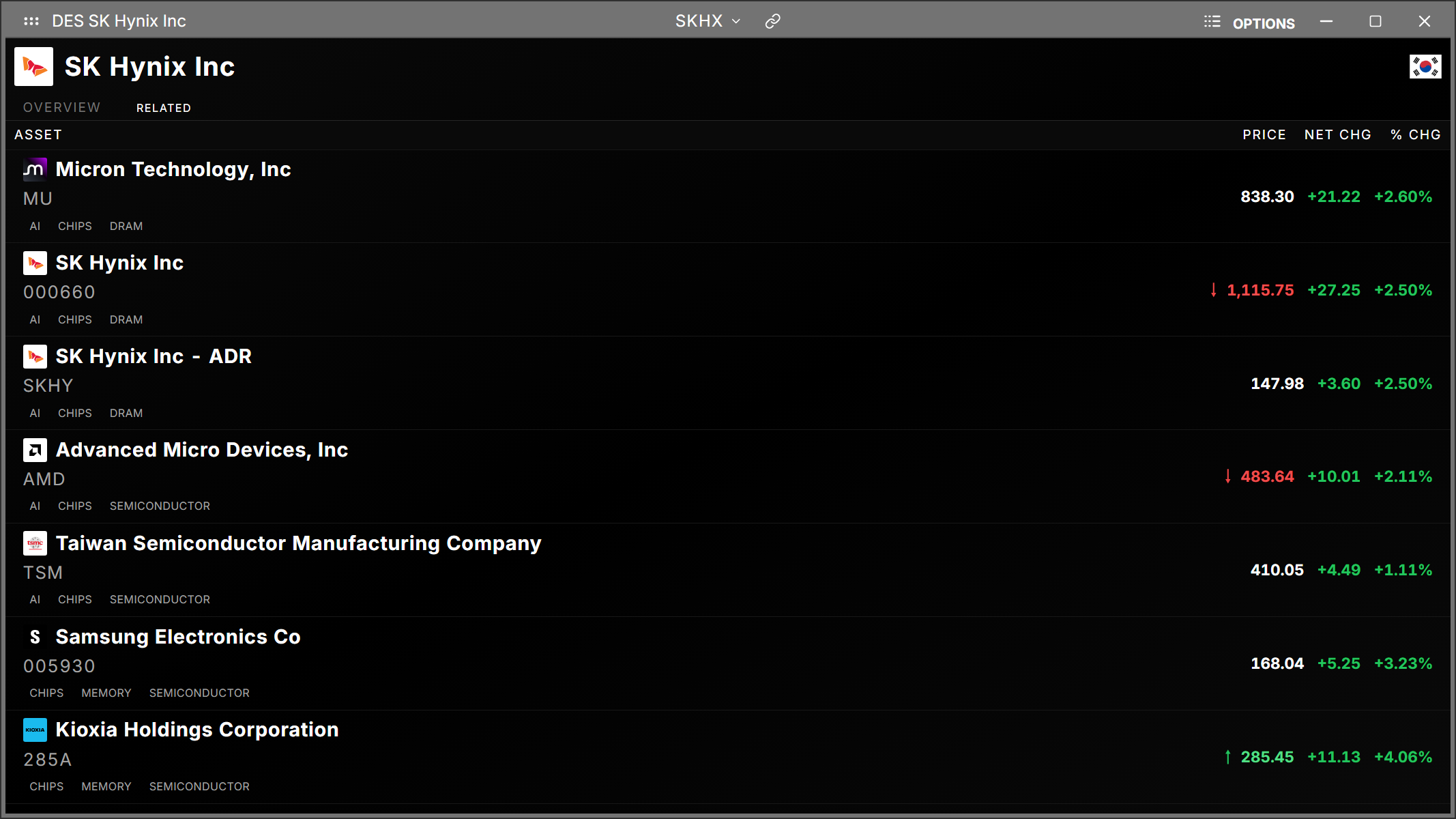The image size is (1456, 819).
Task: Open Micron Technology, Inc asset row
Action: coord(728,197)
